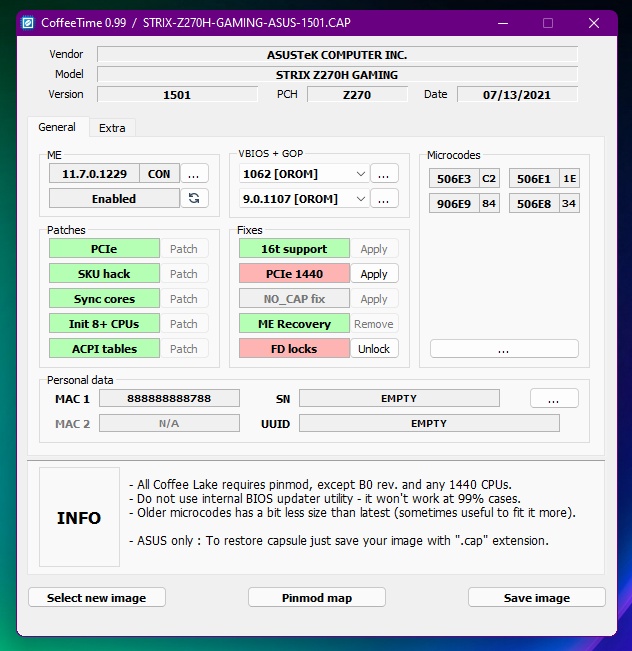
Task: Click the maximize window icon
Action: pyautogui.click(x=548, y=23)
